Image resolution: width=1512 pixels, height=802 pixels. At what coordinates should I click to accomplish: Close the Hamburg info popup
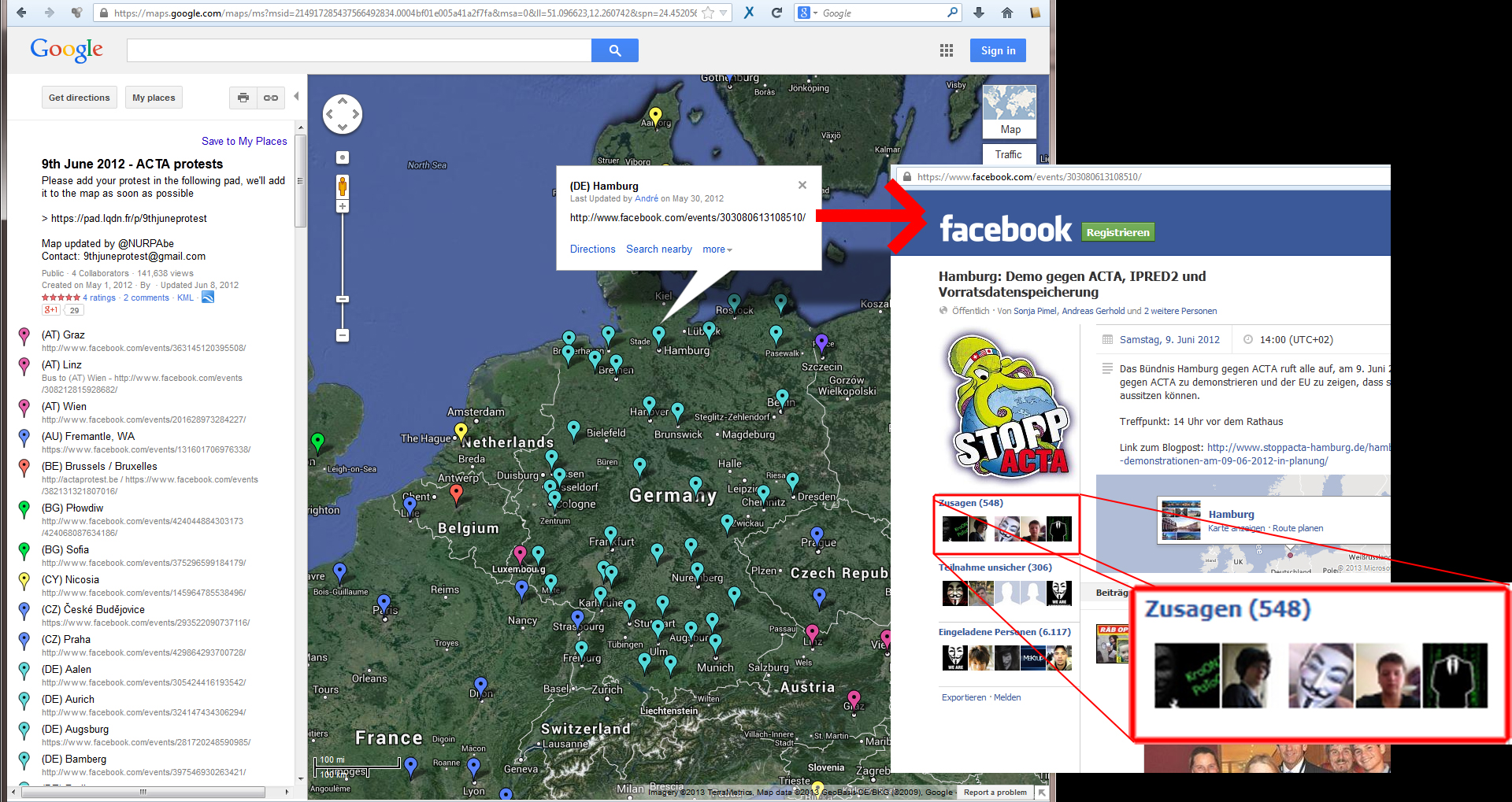[802, 185]
